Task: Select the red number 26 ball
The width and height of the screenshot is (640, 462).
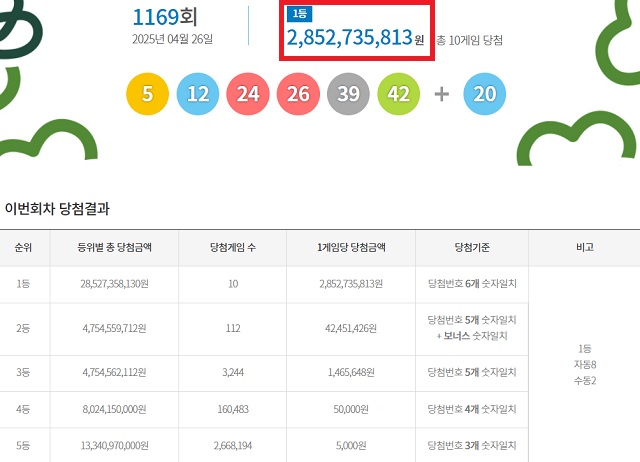Action: pos(298,95)
